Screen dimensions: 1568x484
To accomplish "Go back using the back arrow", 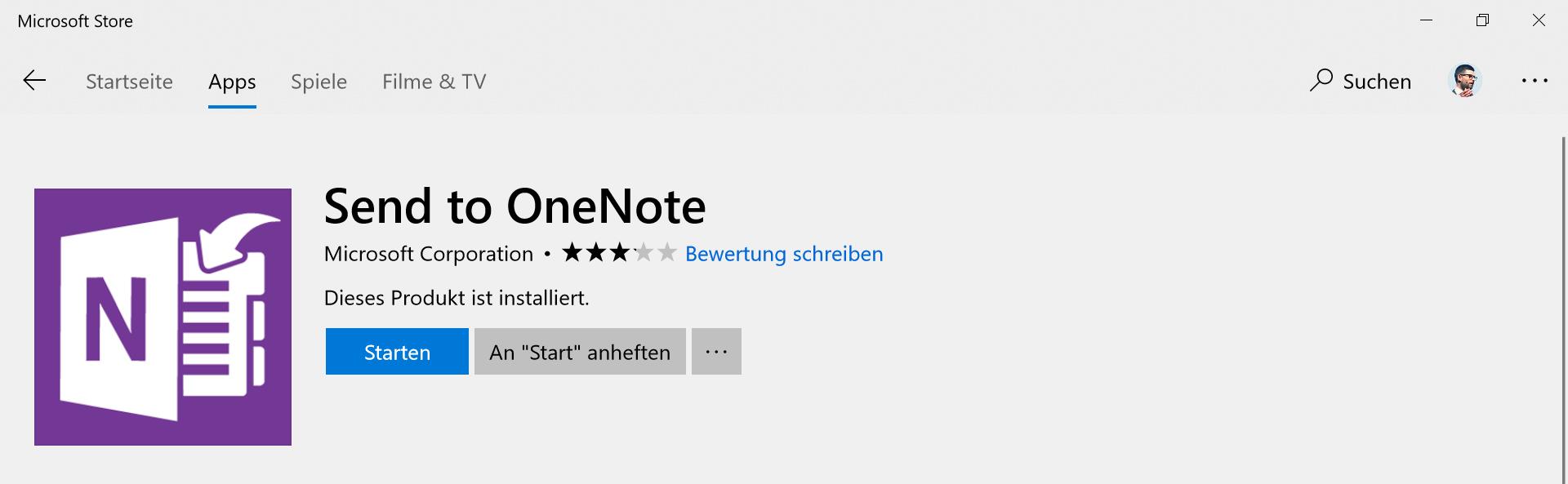I will coord(34,80).
